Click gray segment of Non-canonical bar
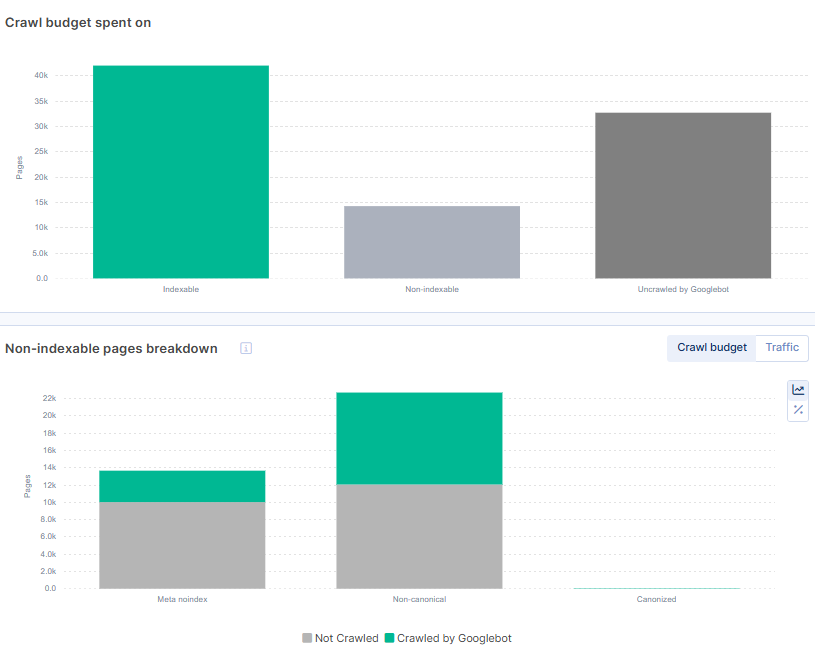Image resolution: width=815 pixels, height=653 pixels. [419, 536]
